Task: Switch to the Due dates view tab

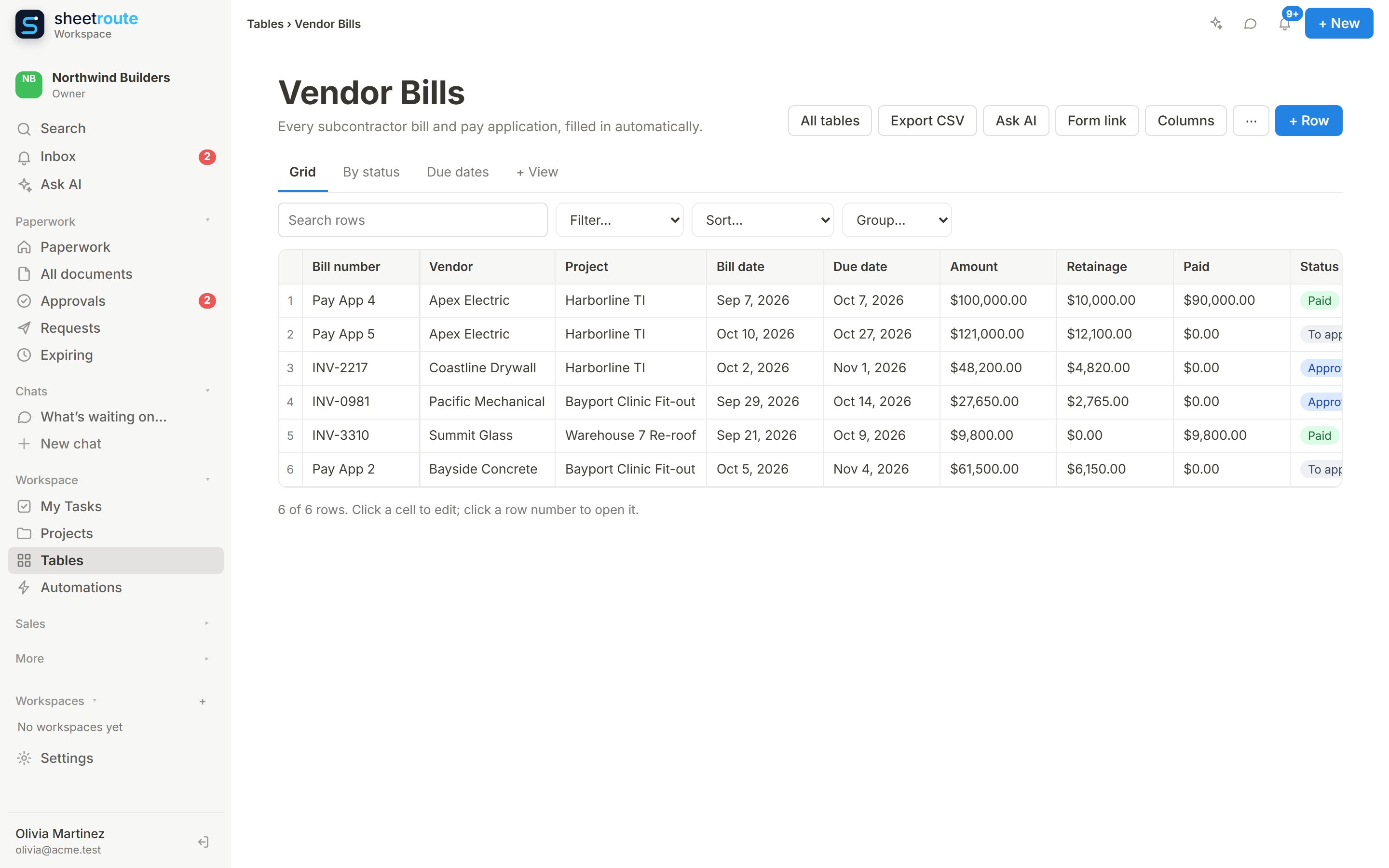Action: click(457, 172)
